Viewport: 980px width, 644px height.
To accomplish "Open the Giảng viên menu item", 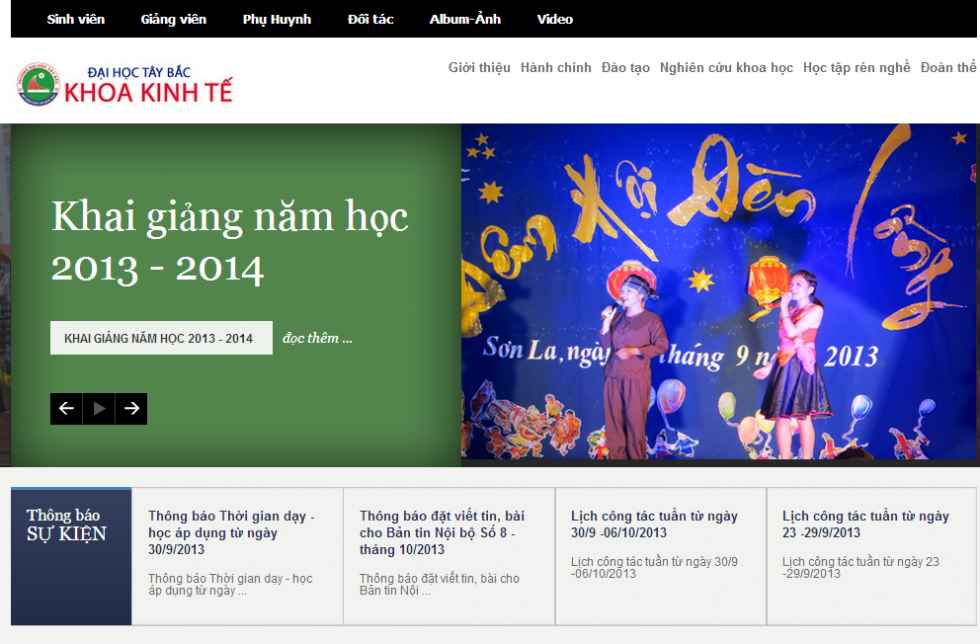I will [x=174, y=19].
